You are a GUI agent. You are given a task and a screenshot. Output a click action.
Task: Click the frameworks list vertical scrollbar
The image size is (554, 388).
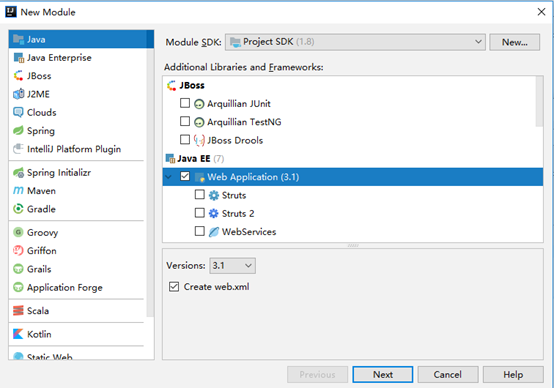click(539, 101)
